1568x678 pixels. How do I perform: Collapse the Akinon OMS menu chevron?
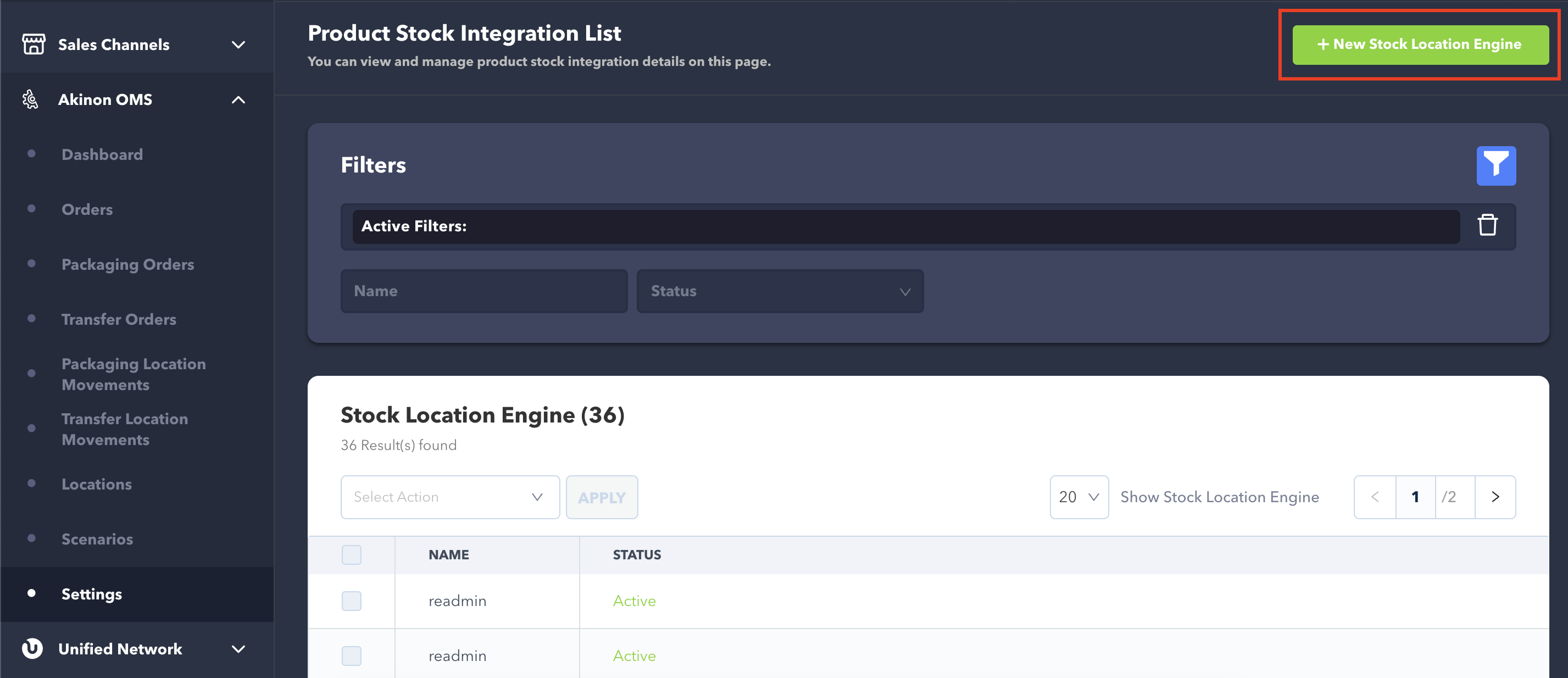point(238,99)
